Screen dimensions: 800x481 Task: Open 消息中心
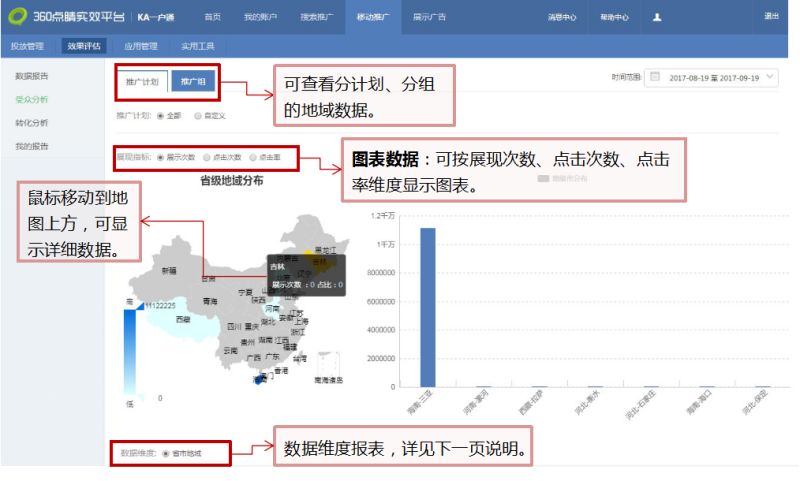[562, 17]
